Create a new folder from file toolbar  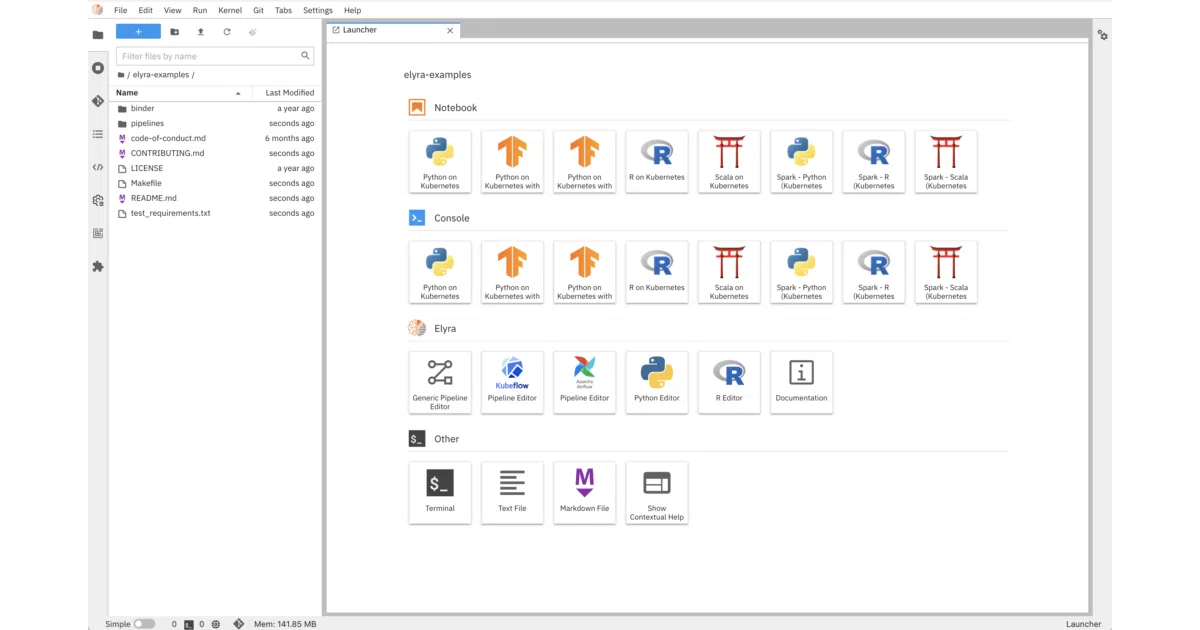175,32
